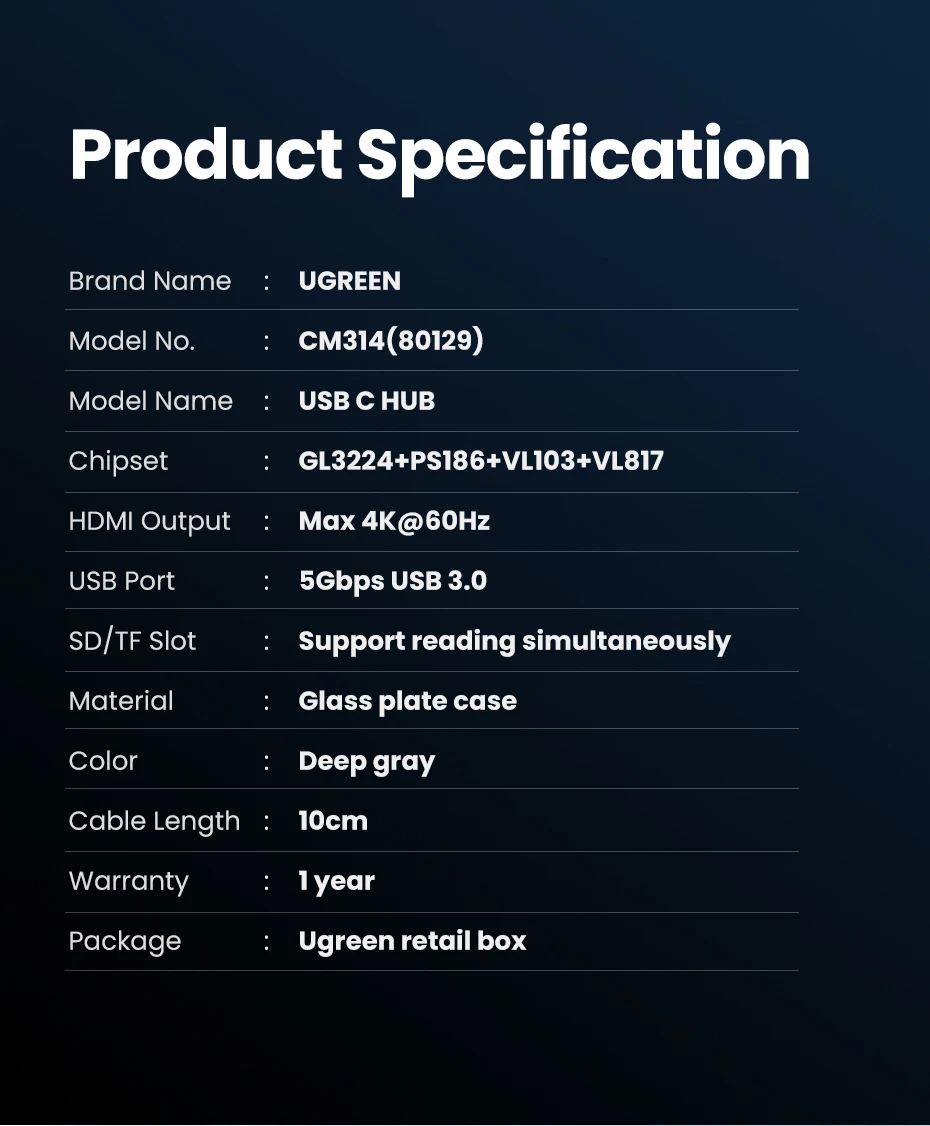Click the Cable Length label
Screen dimensions: 930x1126
click(154, 821)
